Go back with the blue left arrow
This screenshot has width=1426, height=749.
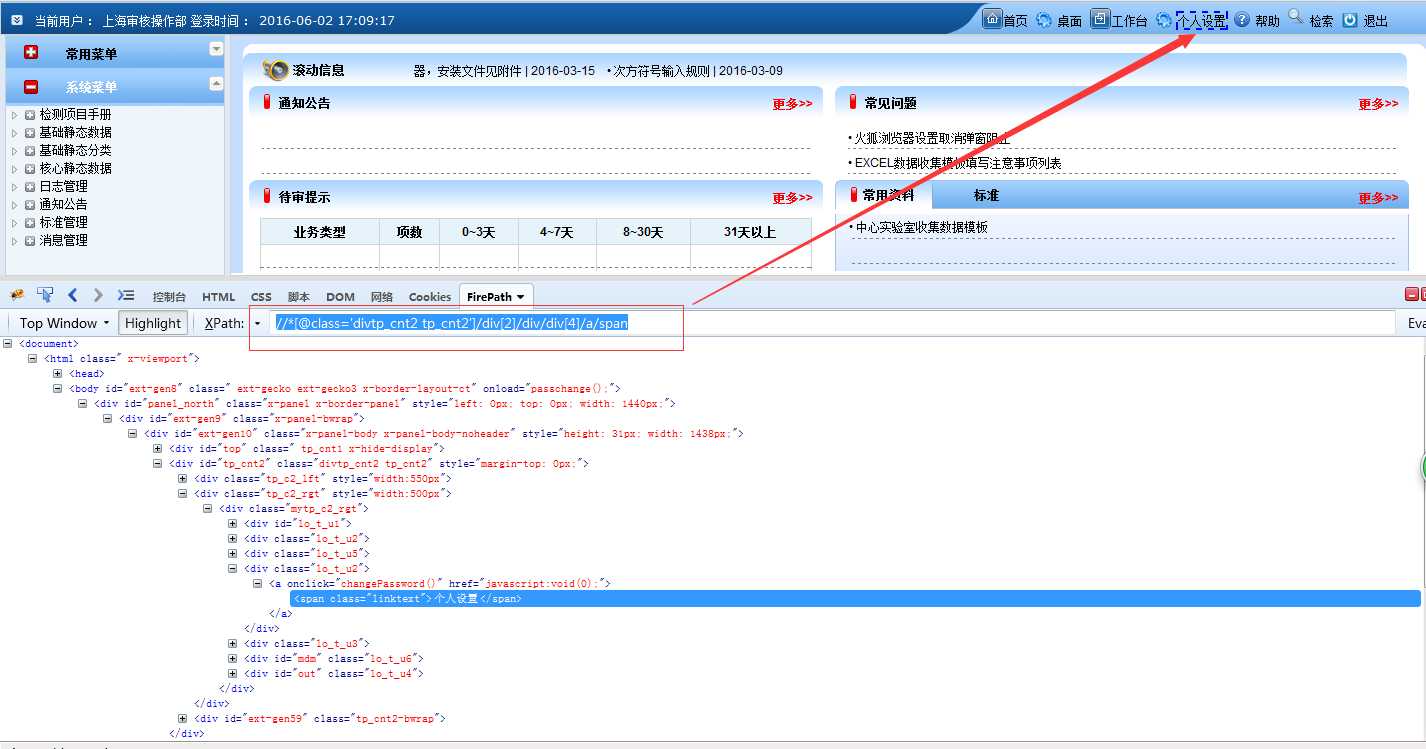click(x=72, y=295)
